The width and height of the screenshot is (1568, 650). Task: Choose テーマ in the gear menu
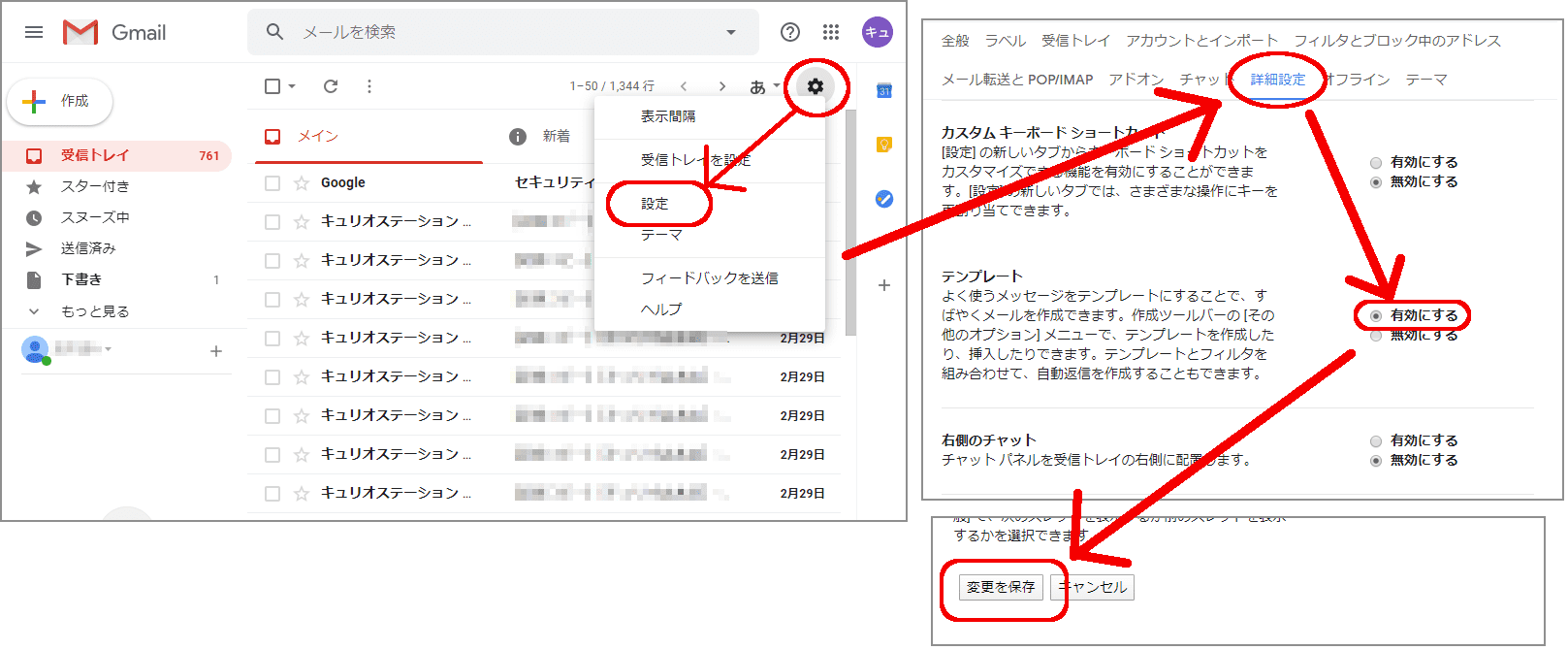point(661,235)
